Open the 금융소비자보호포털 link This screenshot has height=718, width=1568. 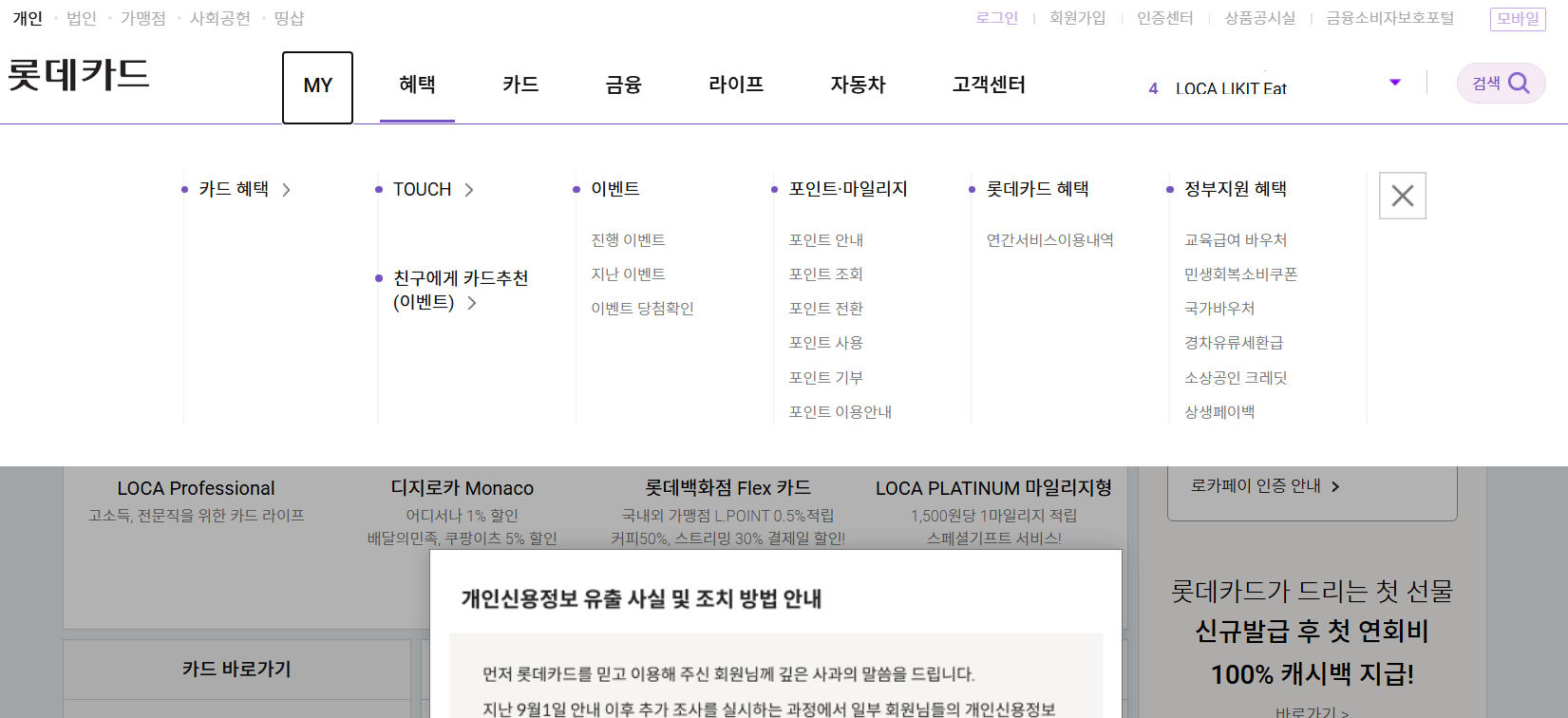point(1389,18)
